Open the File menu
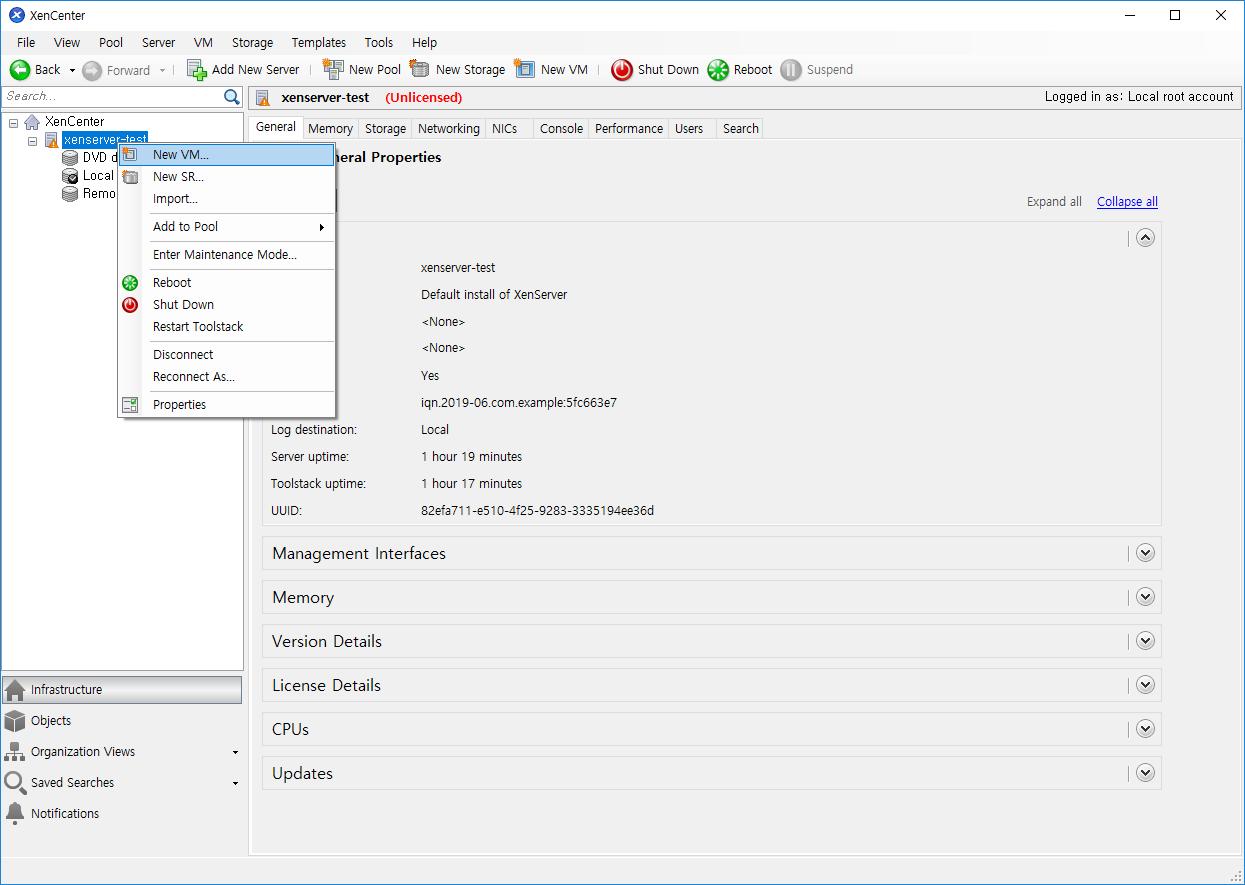 tap(26, 43)
